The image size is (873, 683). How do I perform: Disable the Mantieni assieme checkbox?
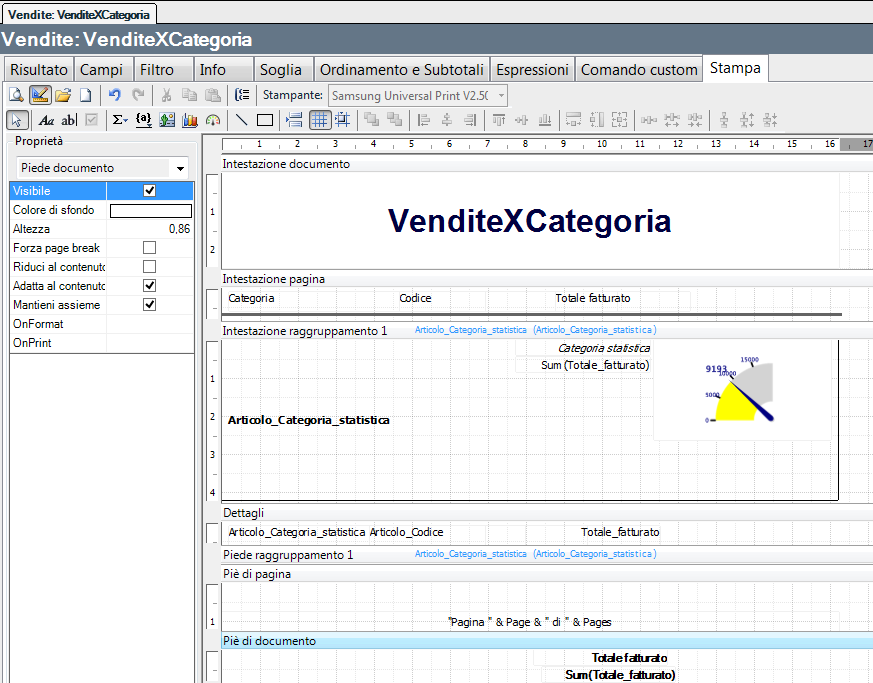[150, 305]
